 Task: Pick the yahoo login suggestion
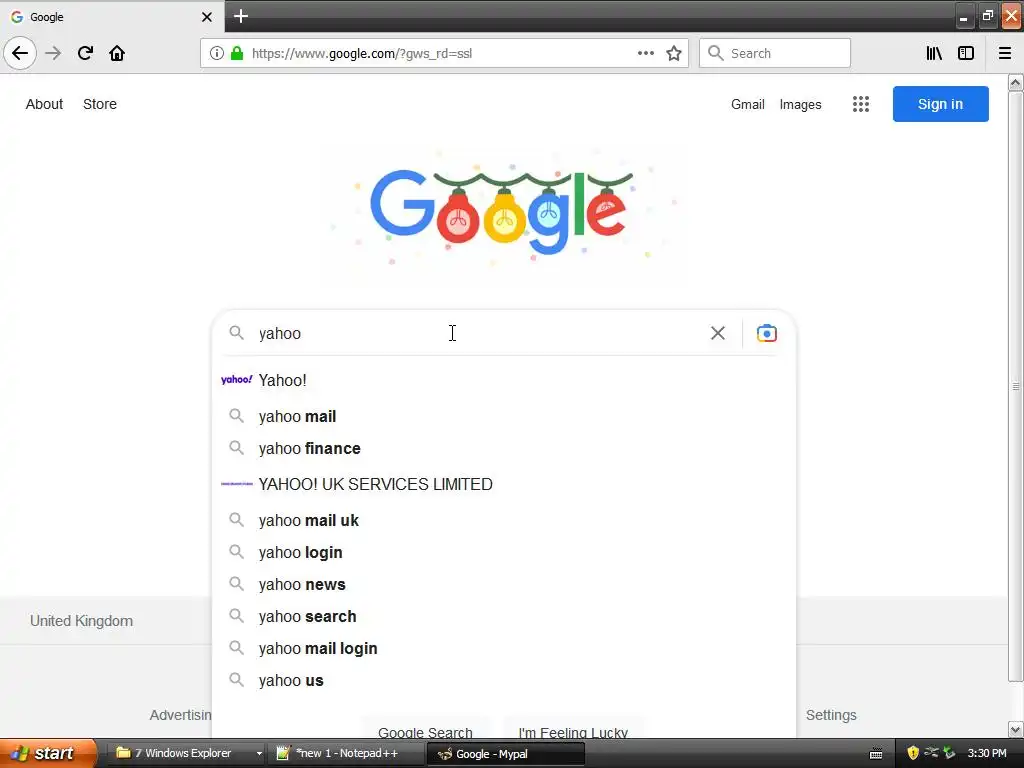pos(504,552)
